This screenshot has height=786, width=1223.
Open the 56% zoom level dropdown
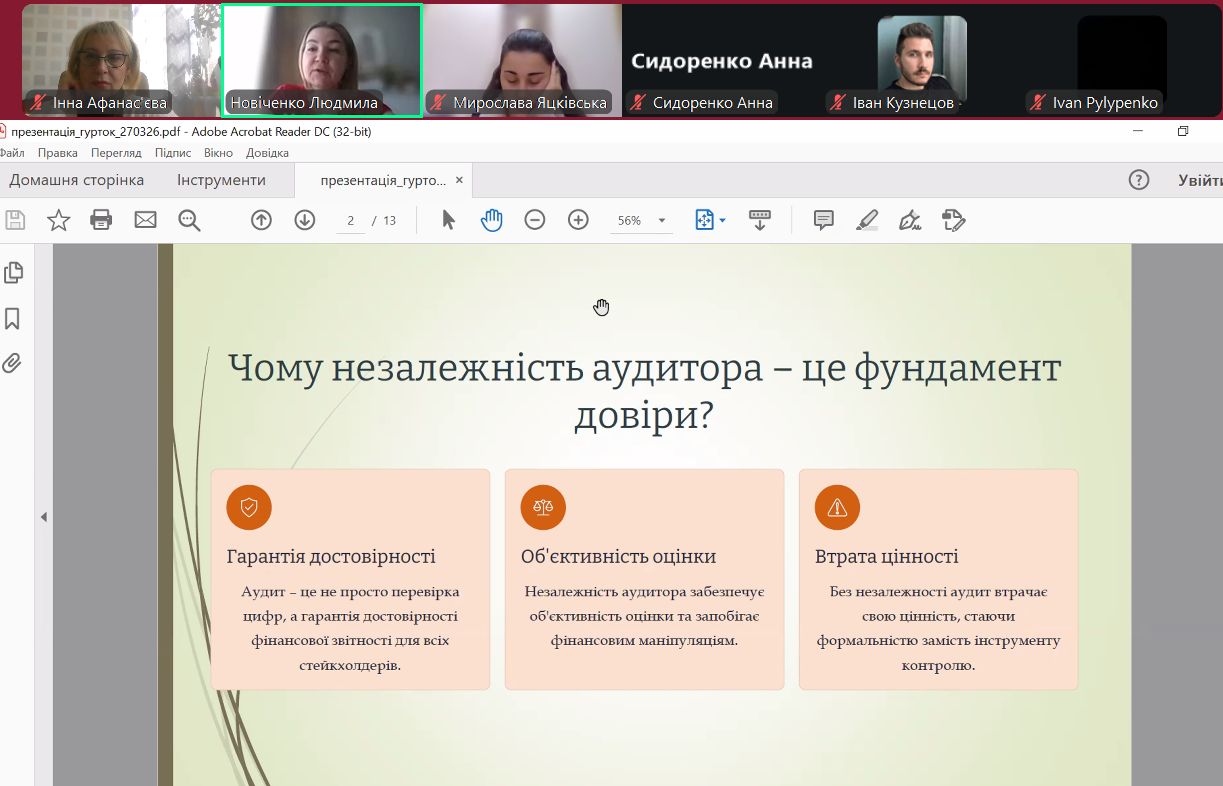tap(661, 221)
